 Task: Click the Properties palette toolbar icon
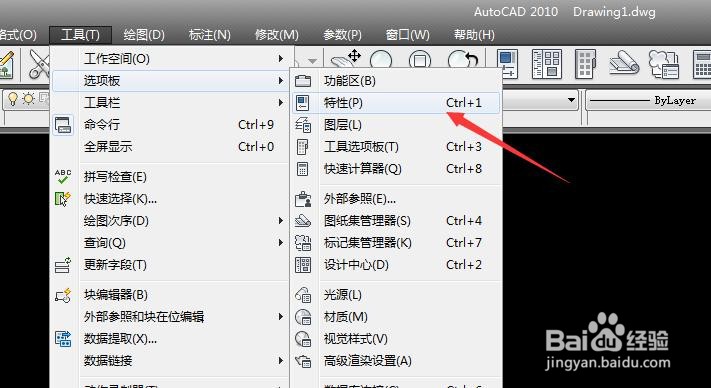[x=507, y=63]
